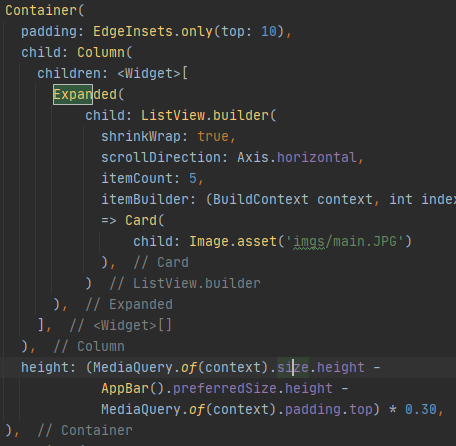Click the itemCount property
Image resolution: width=456 pixels, height=446 pixels.
coord(137,178)
